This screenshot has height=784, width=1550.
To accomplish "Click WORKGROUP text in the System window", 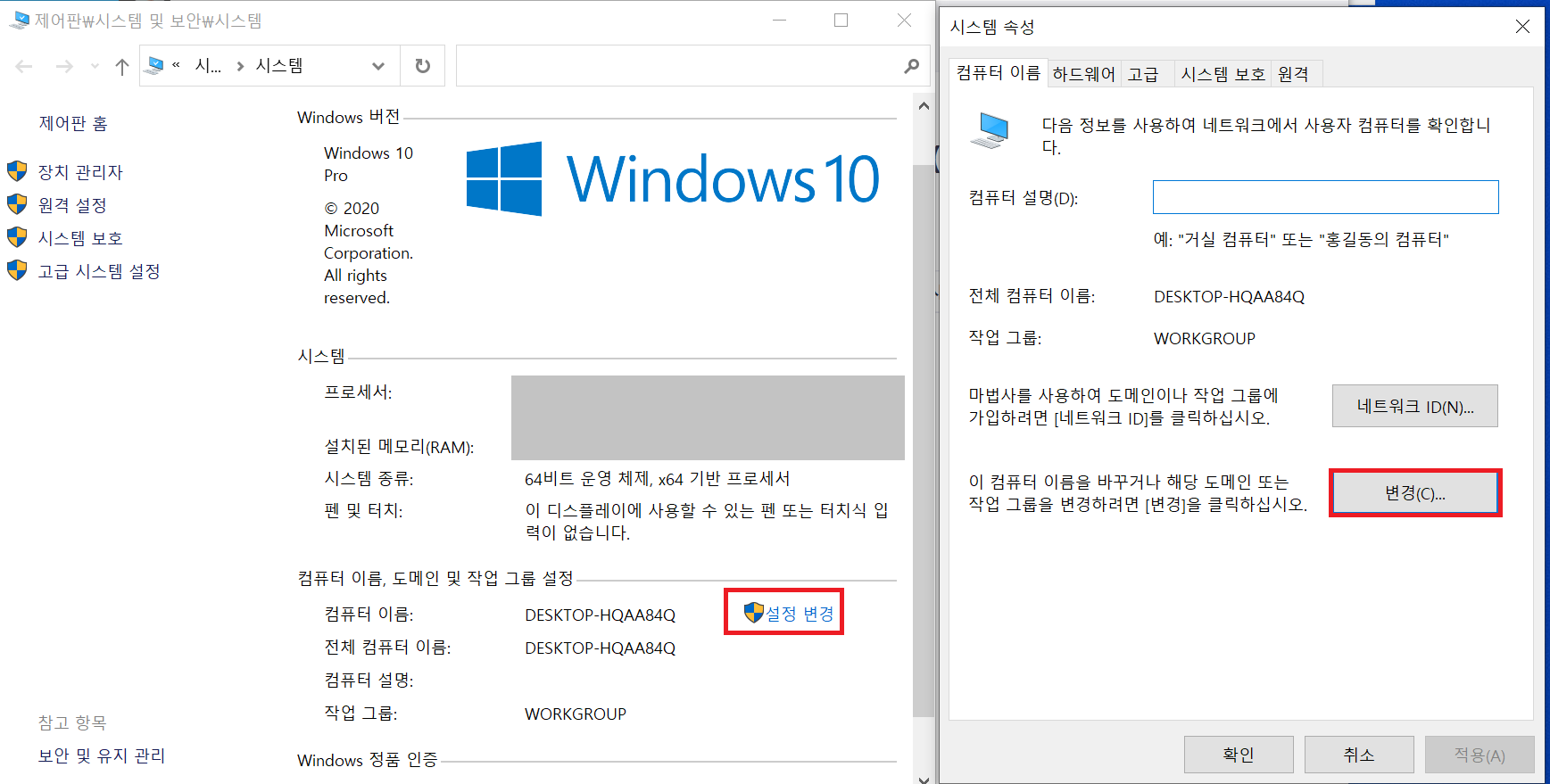I will point(576,714).
